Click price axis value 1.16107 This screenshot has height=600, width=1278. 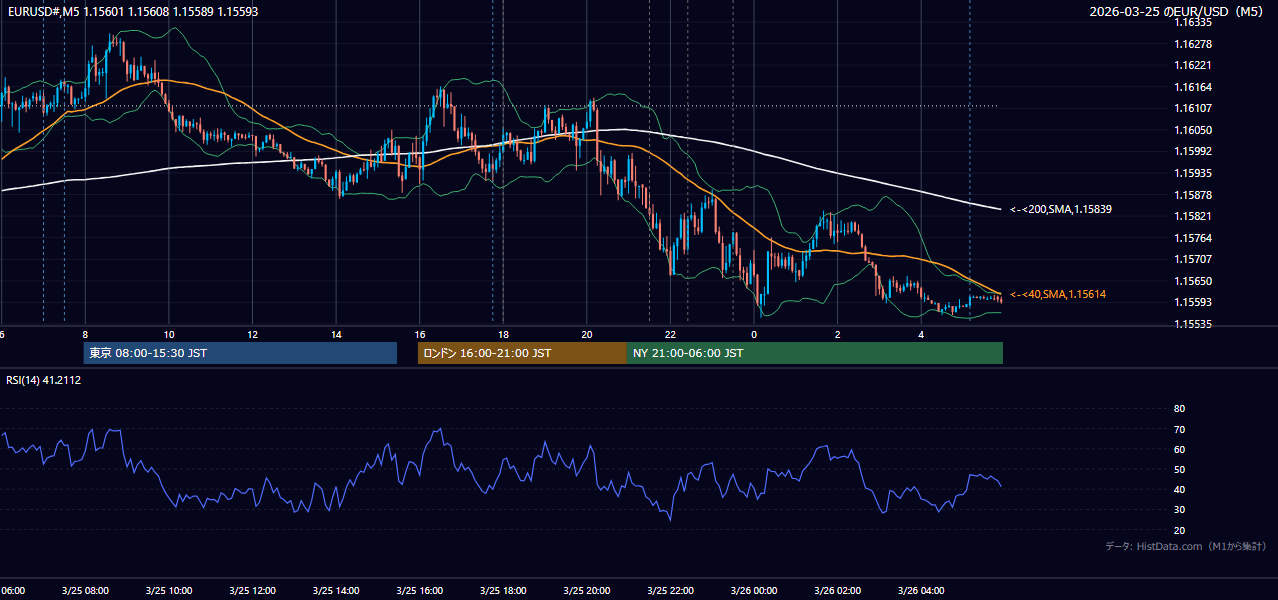tap(1193, 108)
